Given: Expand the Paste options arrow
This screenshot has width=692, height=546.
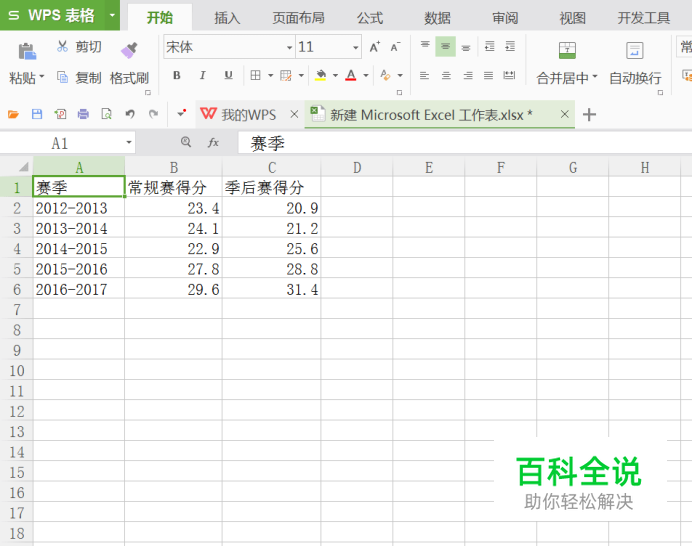Looking at the screenshot, I should pyautogui.click(x=42, y=77).
